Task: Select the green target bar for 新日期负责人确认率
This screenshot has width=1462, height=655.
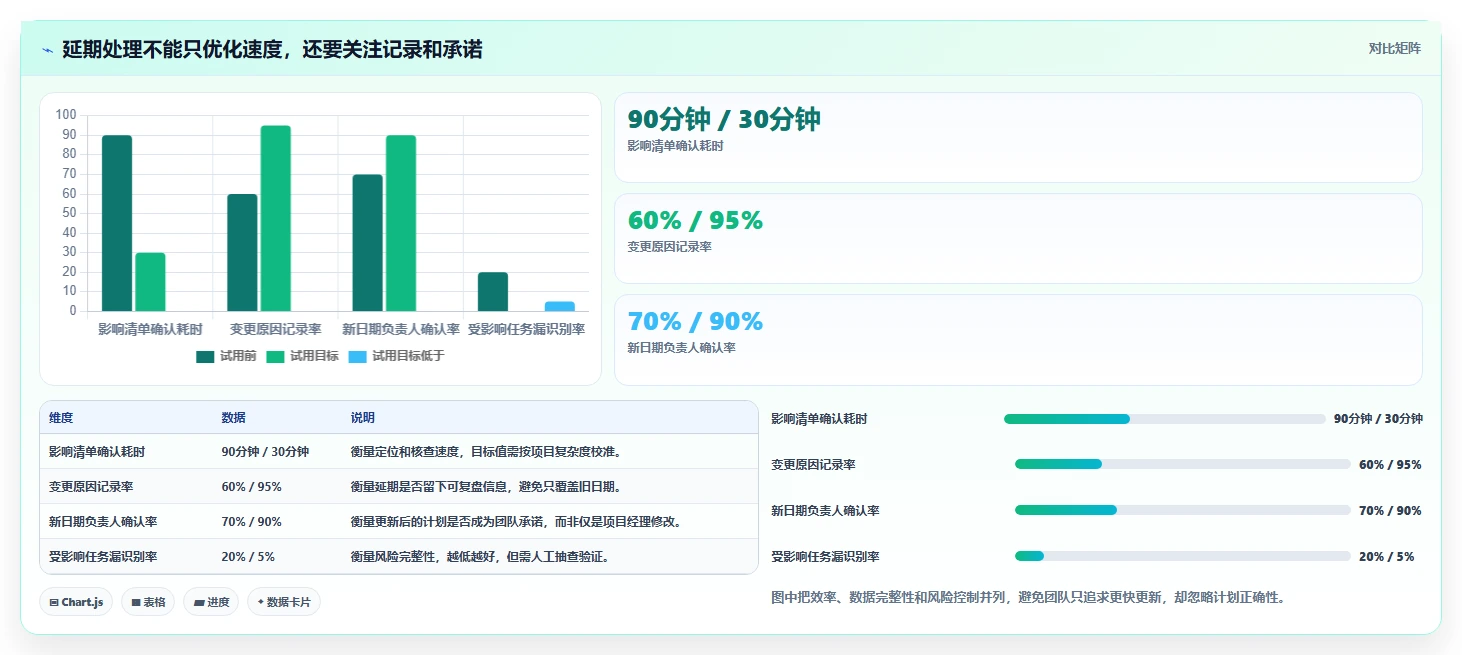Action: (401, 223)
